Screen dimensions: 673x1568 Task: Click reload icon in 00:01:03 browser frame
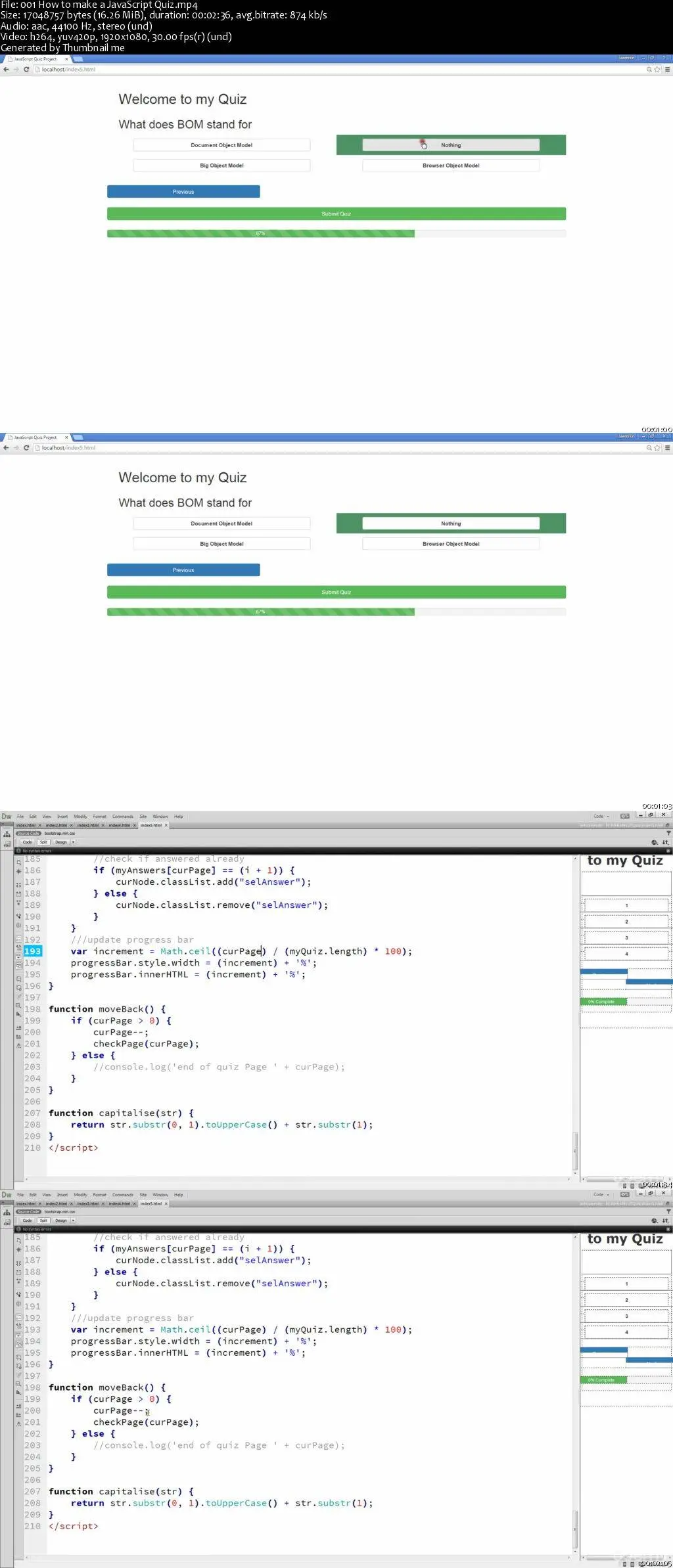coord(26,448)
